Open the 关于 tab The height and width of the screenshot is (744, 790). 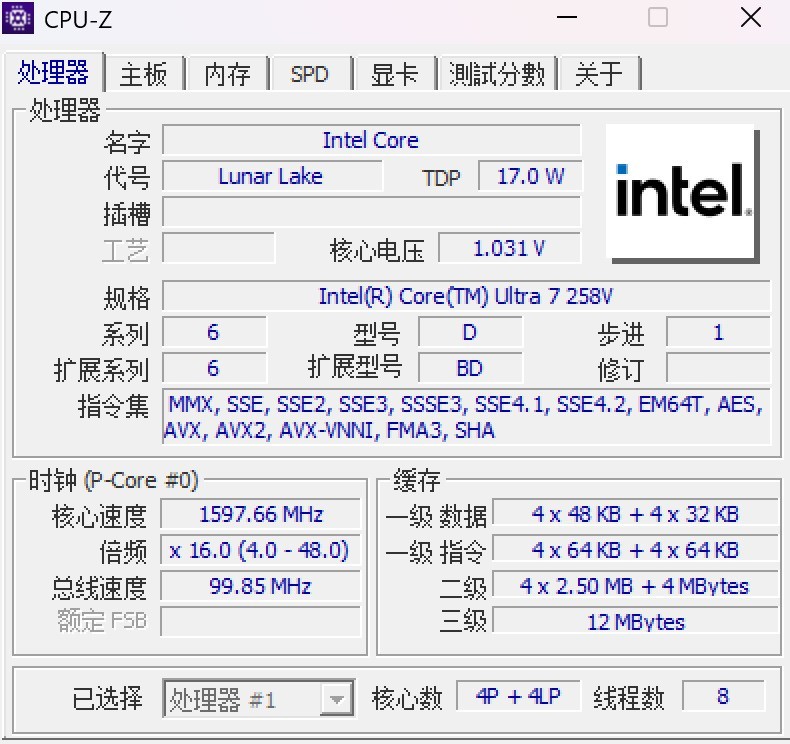pyautogui.click(x=599, y=75)
